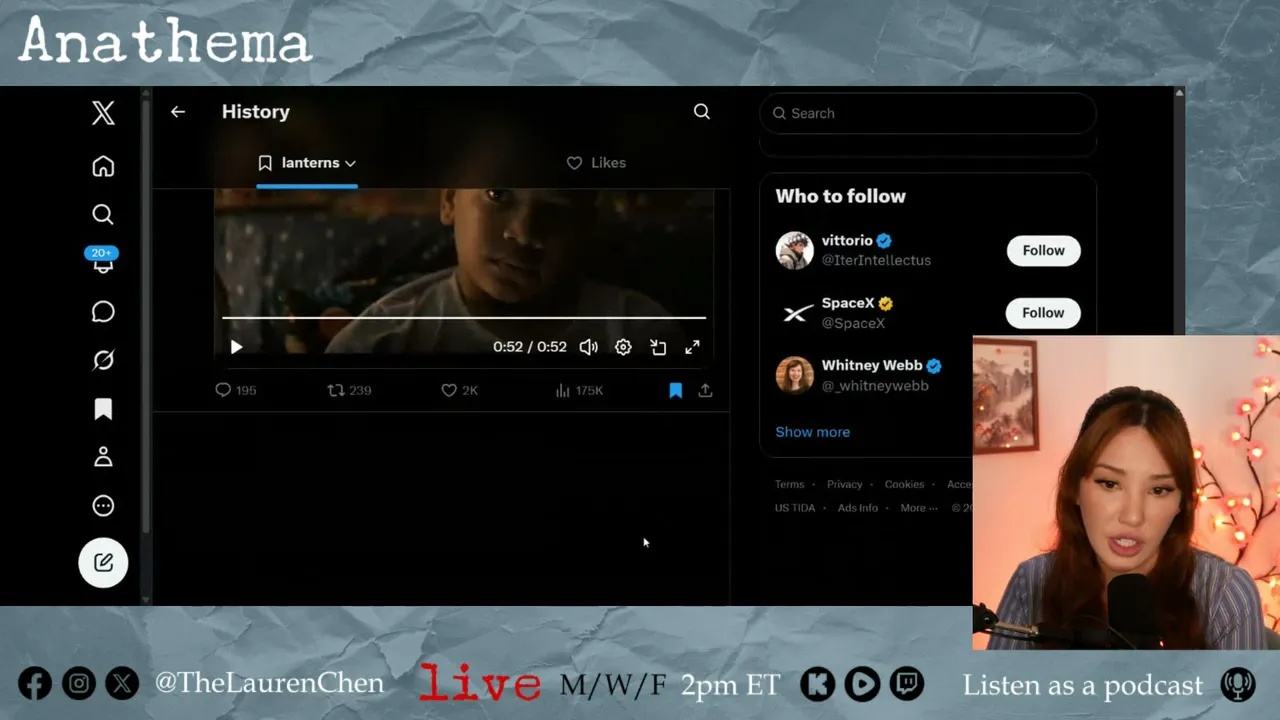This screenshot has height=720, width=1280.
Task: Remove the bookmark from the post
Action: click(x=676, y=390)
